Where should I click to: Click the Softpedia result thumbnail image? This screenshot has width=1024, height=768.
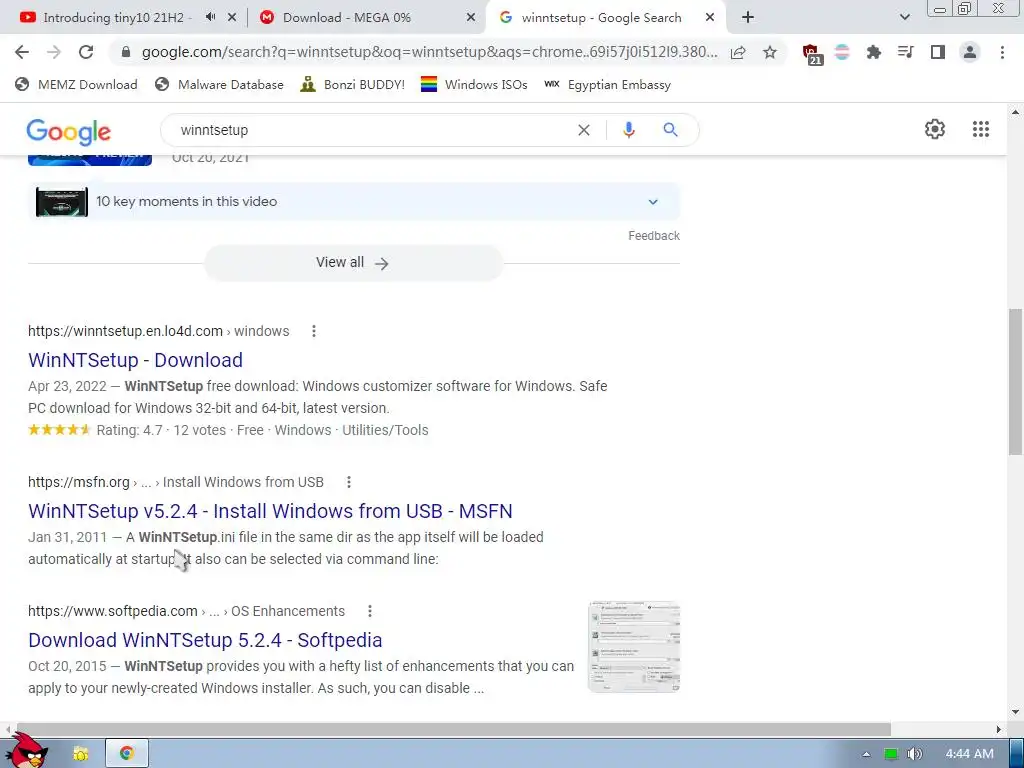point(634,647)
